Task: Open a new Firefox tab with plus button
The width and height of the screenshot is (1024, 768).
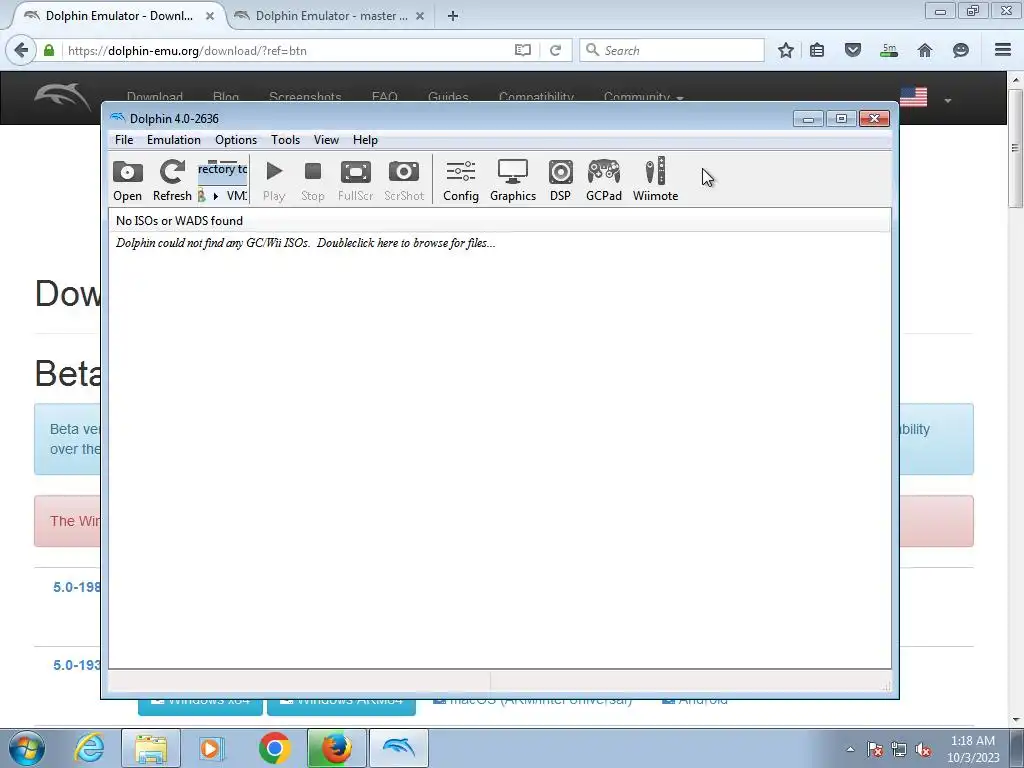Action: pyautogui.click(x=453, y=16)
